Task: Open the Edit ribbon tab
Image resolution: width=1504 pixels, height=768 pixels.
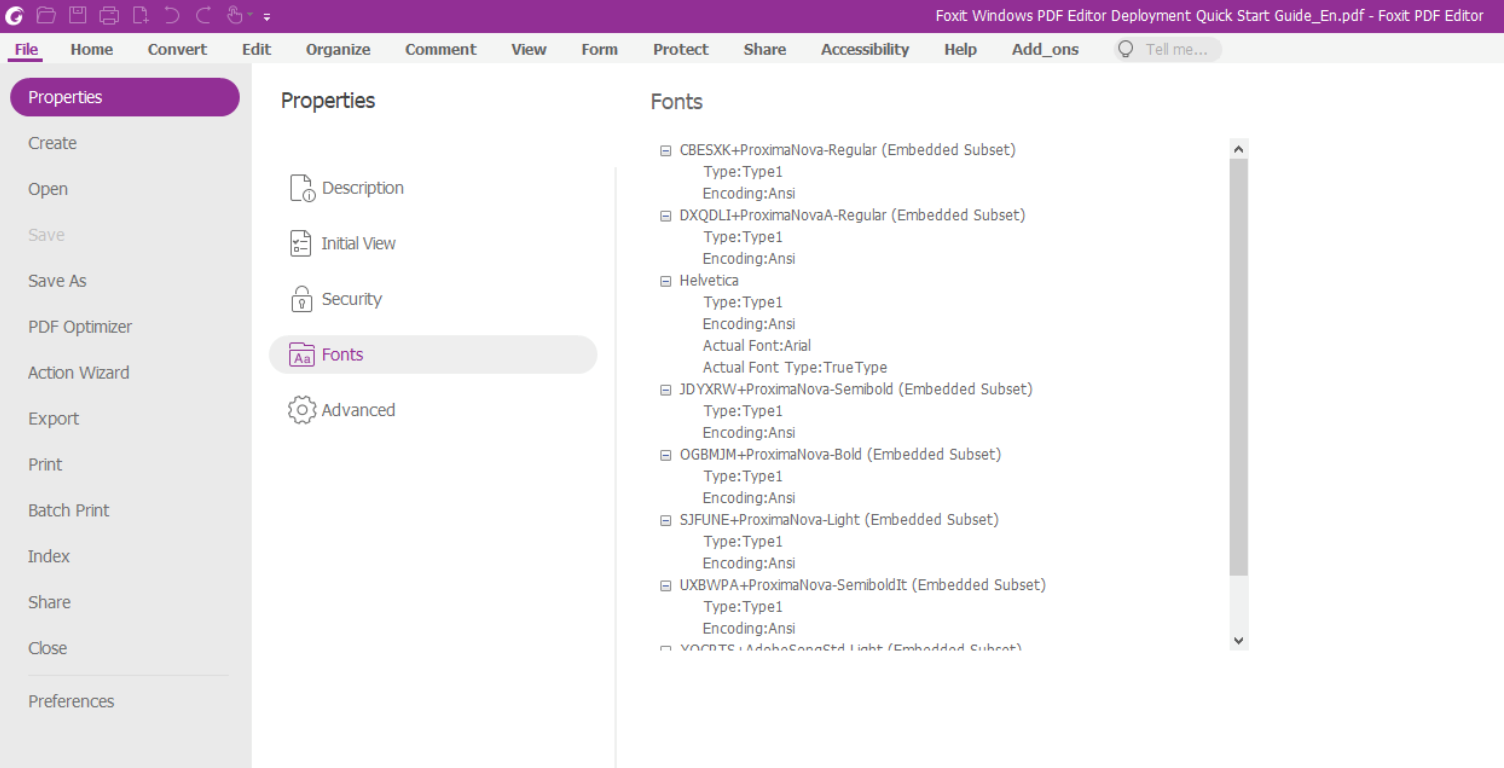Action: (x=257, y=49)
